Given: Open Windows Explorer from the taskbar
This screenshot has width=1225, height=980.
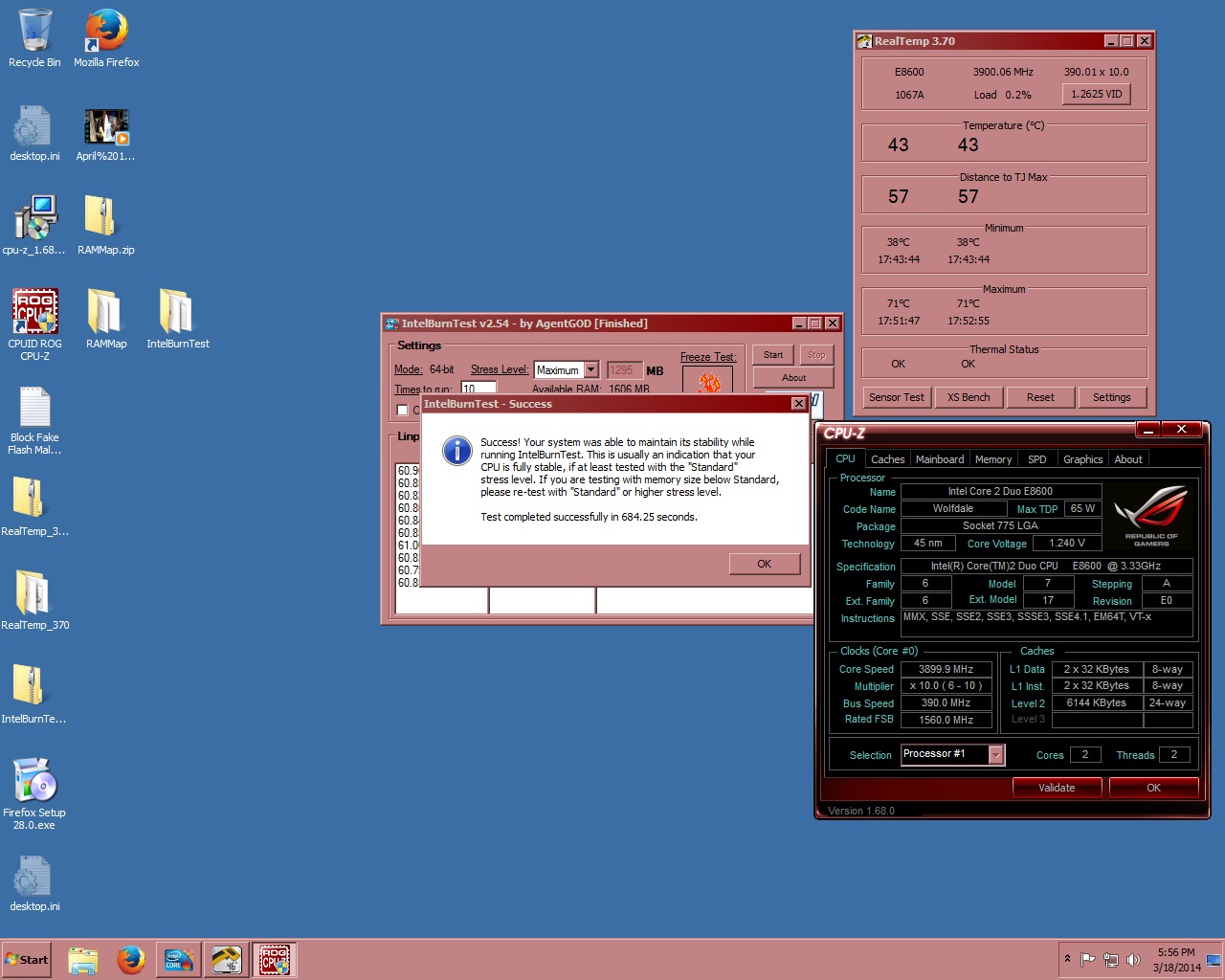Looking at the screenshot, I should [x=83, y=960].
